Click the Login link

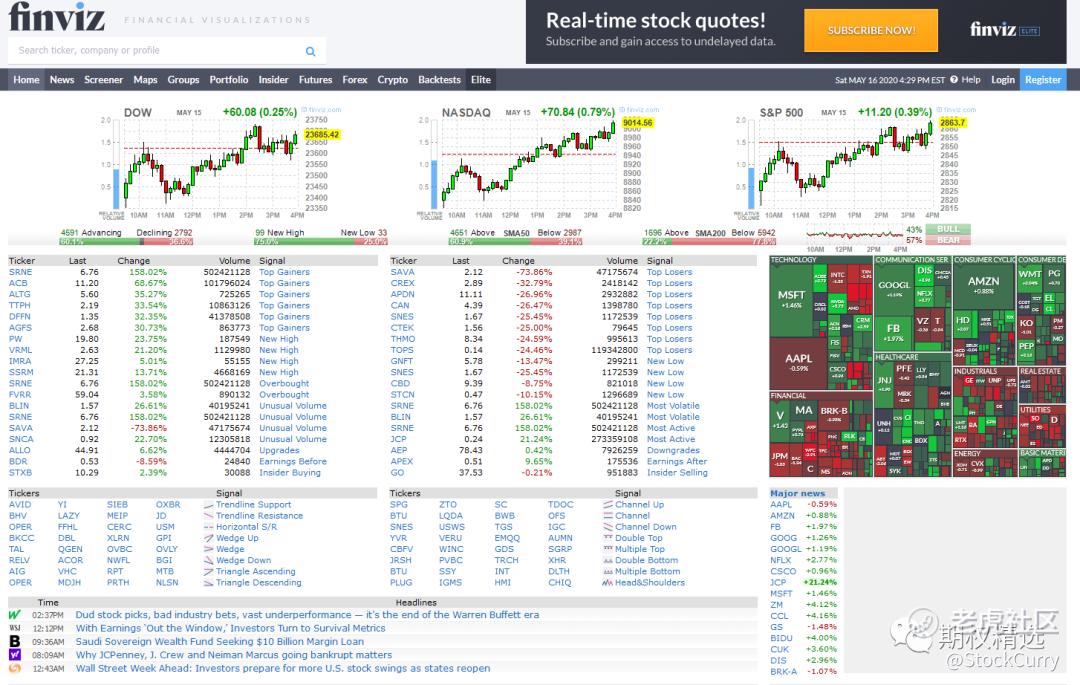click(1003, 80)
